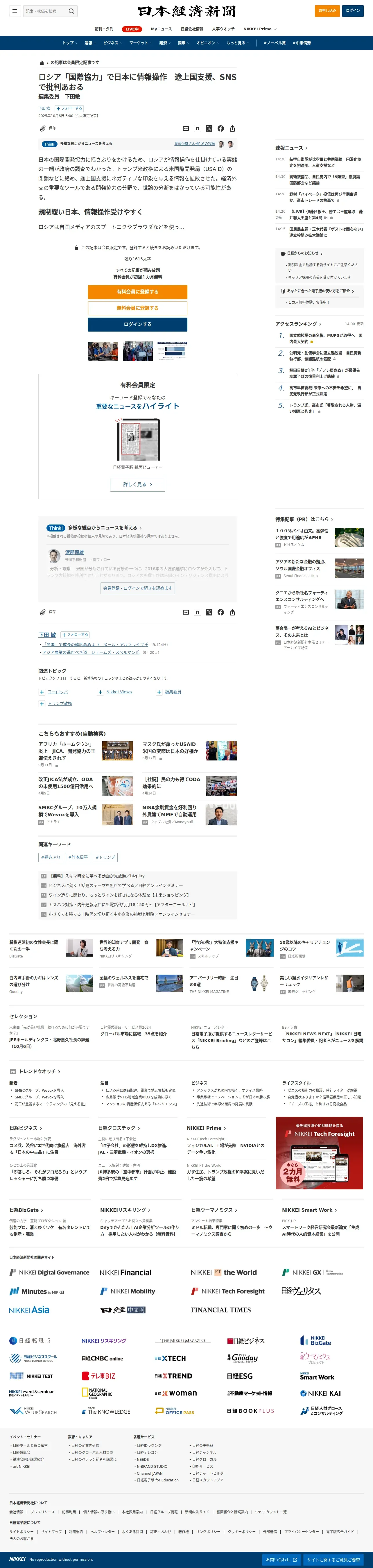This screenshot has height=1568, width=373.
Task: Follow the トランプ政権 topic plus button
Action: pyautogui.click(x=42, y=704)
